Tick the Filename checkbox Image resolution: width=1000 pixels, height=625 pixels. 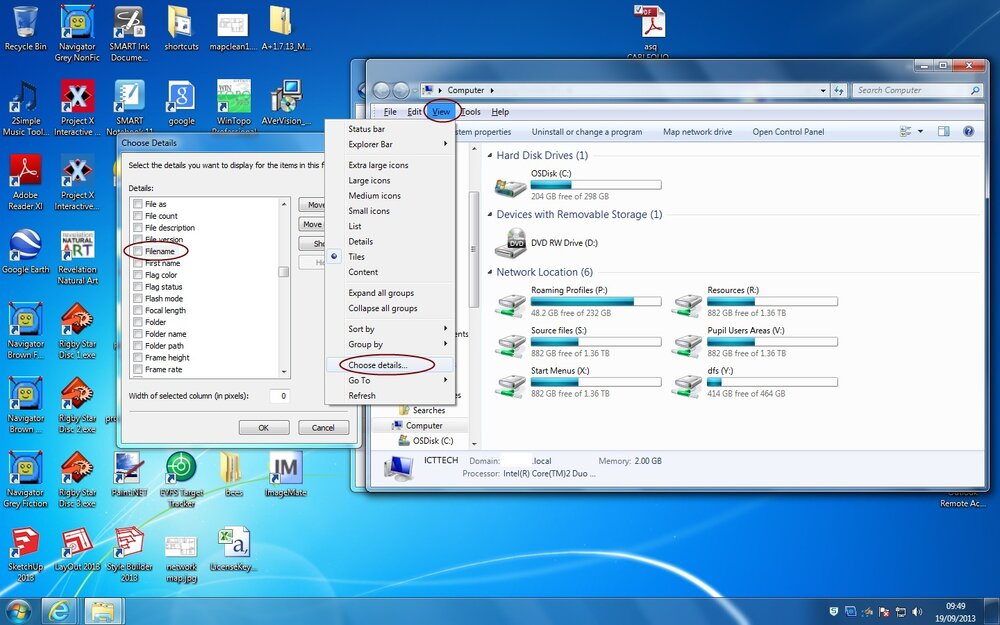(137, 251)
